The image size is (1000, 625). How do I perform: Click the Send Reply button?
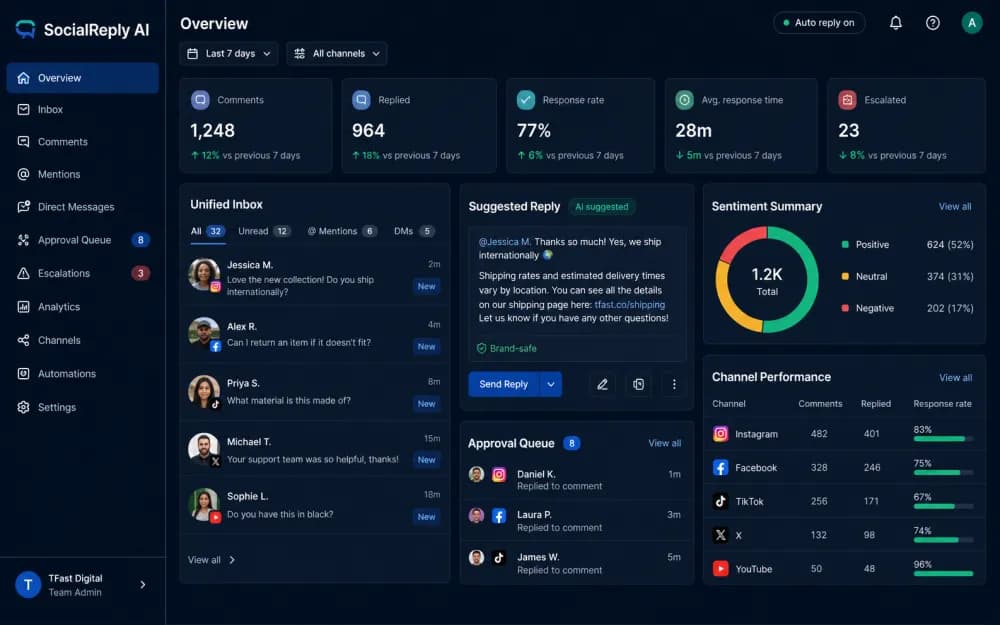[504, 384]
